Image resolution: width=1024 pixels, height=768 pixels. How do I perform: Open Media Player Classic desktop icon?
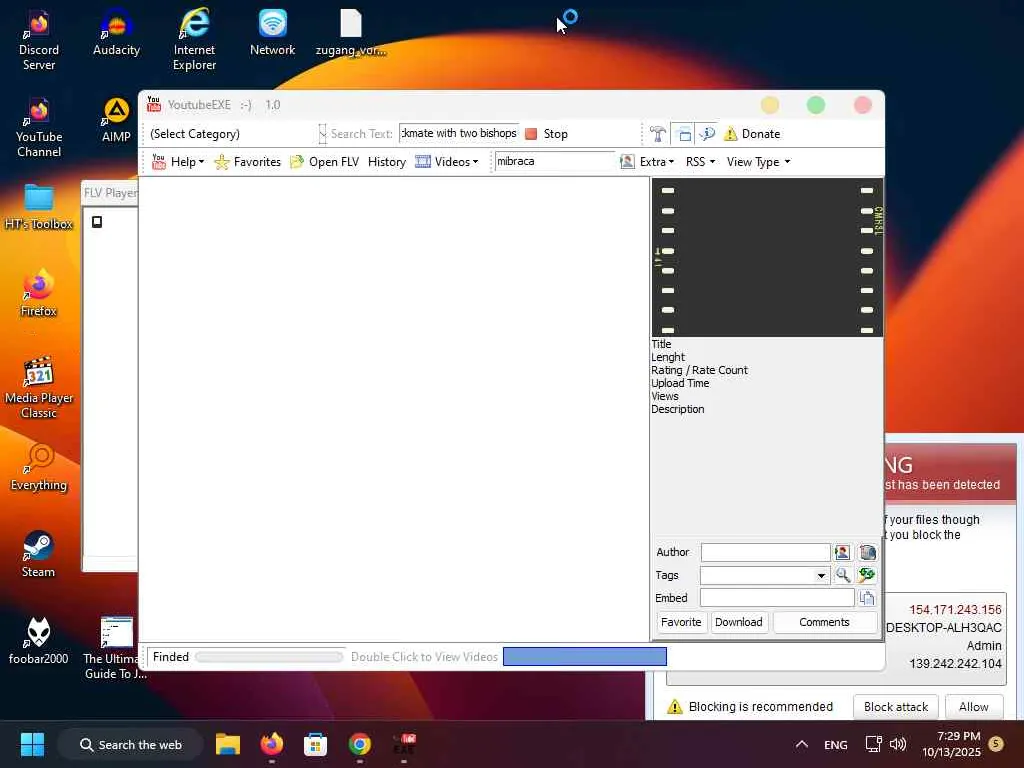point(39,388)
